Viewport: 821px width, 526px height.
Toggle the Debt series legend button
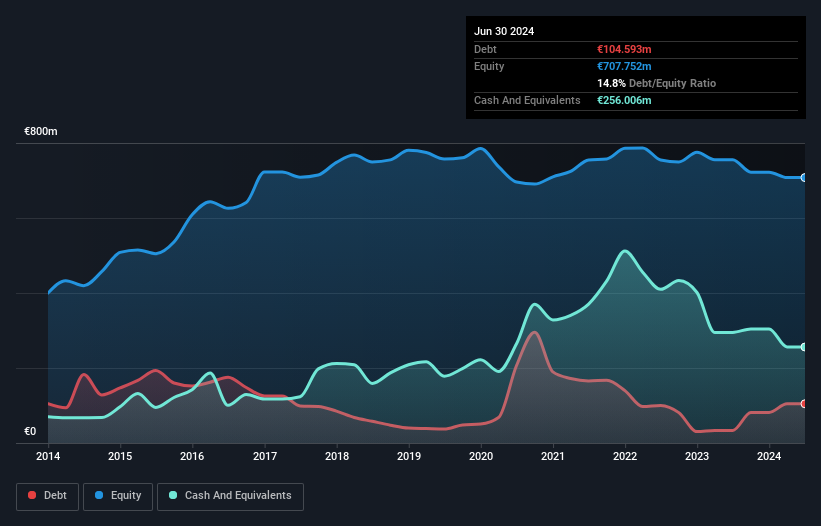coord(48,496)
